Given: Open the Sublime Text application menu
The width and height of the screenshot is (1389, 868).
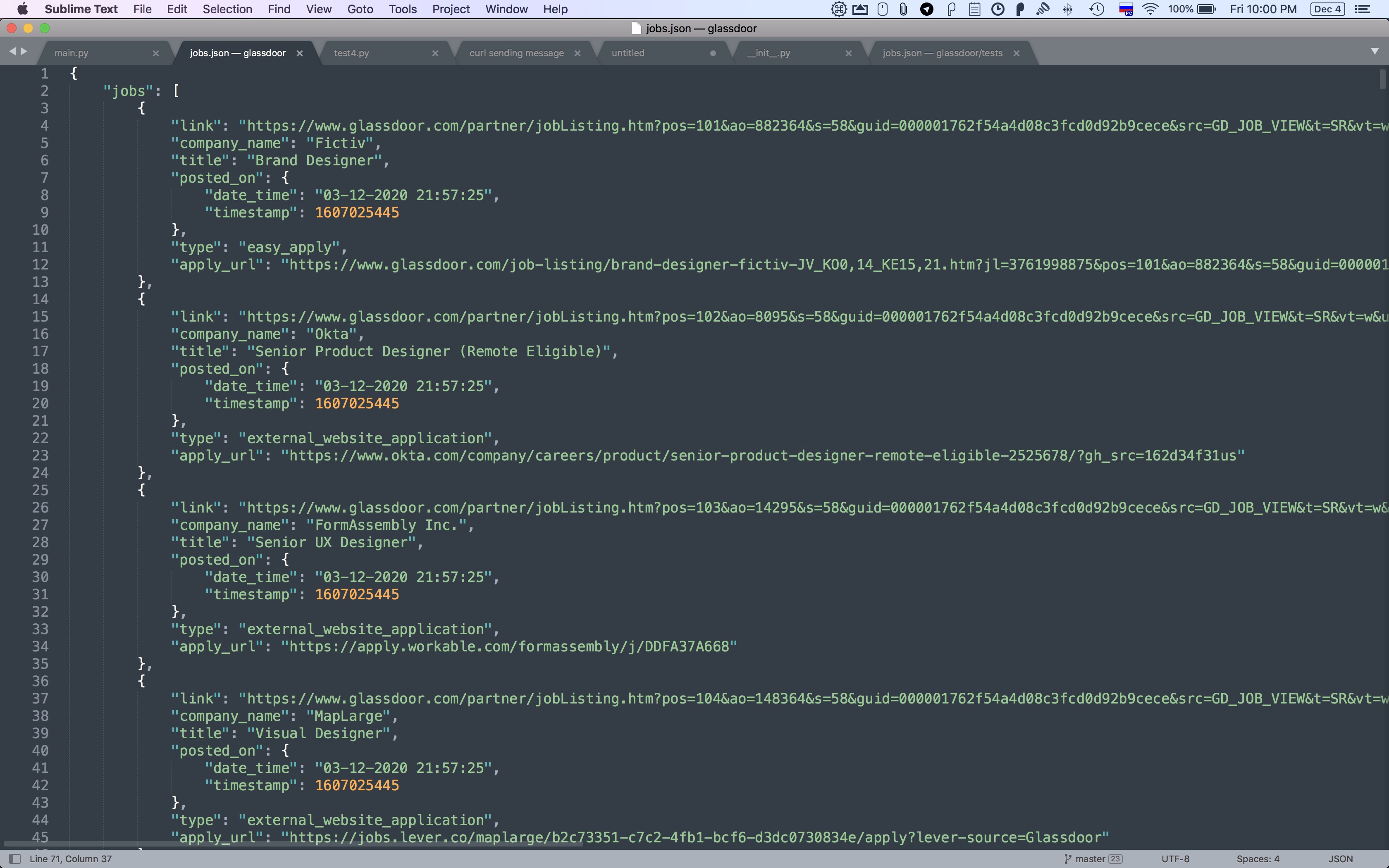Looking at the screenshot, I should pos(81,9).
